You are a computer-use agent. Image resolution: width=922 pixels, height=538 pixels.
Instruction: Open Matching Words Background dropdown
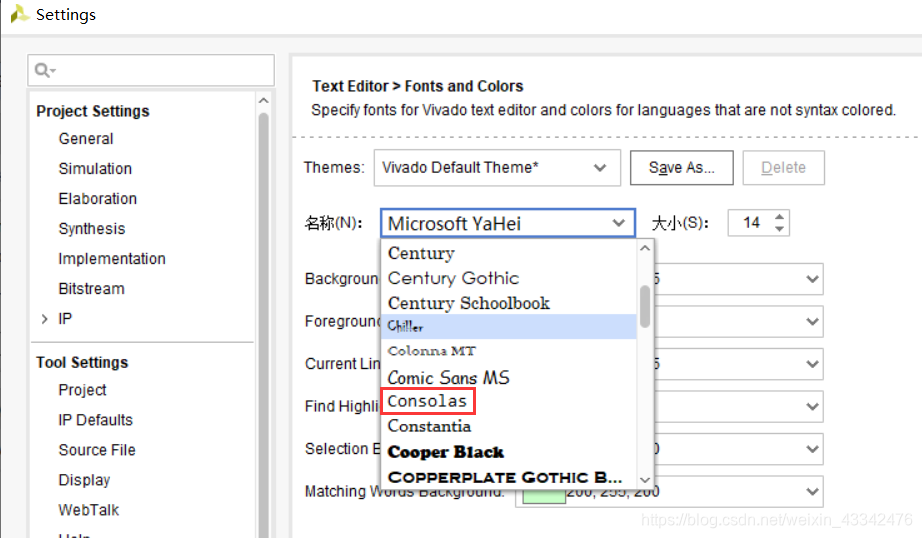tap(812, 492)
